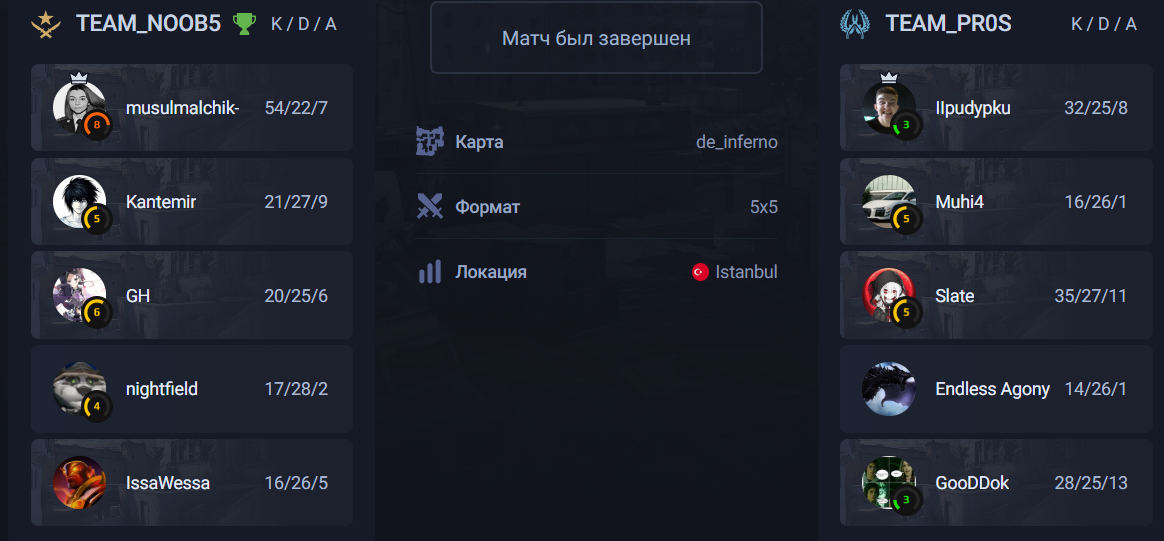
Task: Click Slate's red avatar image
Action: point(886,294)
